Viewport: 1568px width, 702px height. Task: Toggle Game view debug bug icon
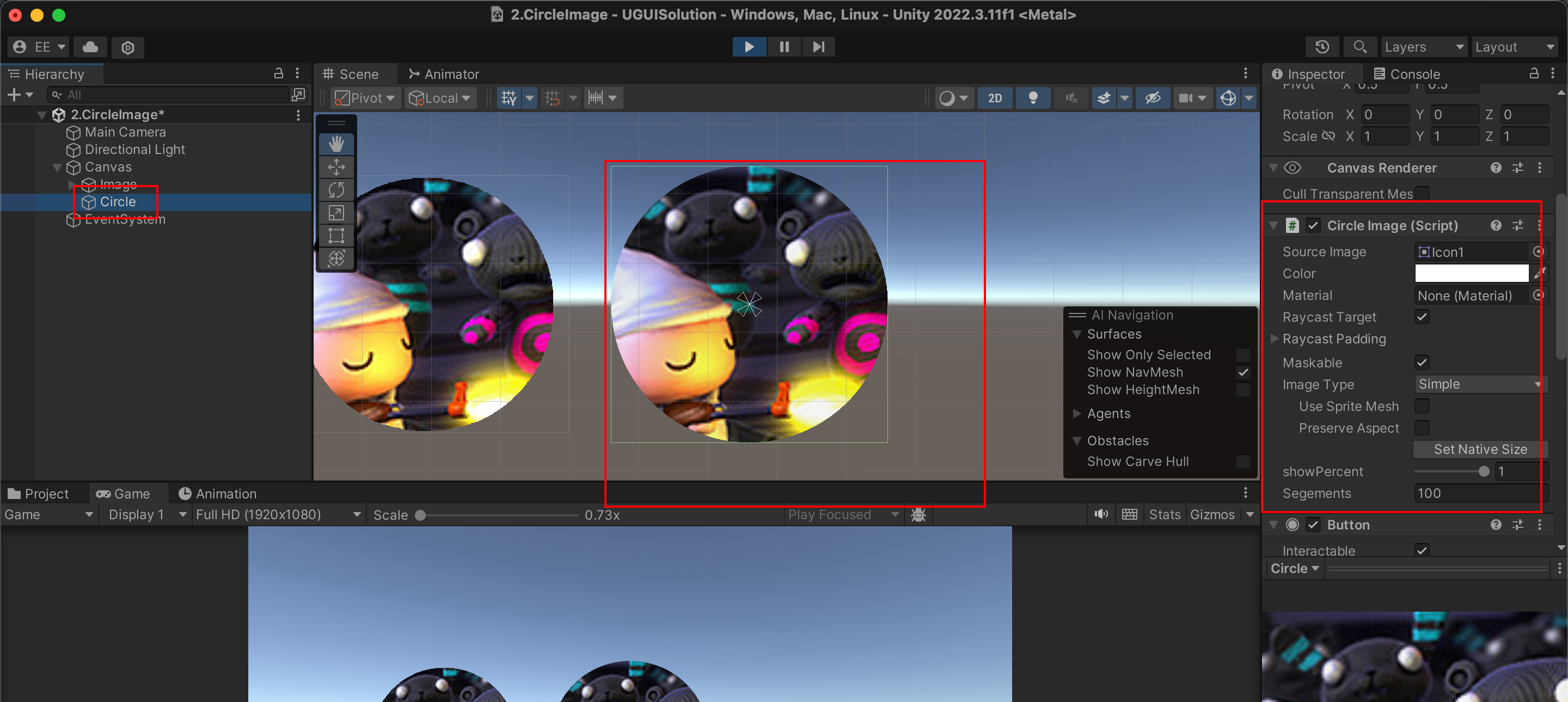[x=918, y=515]
